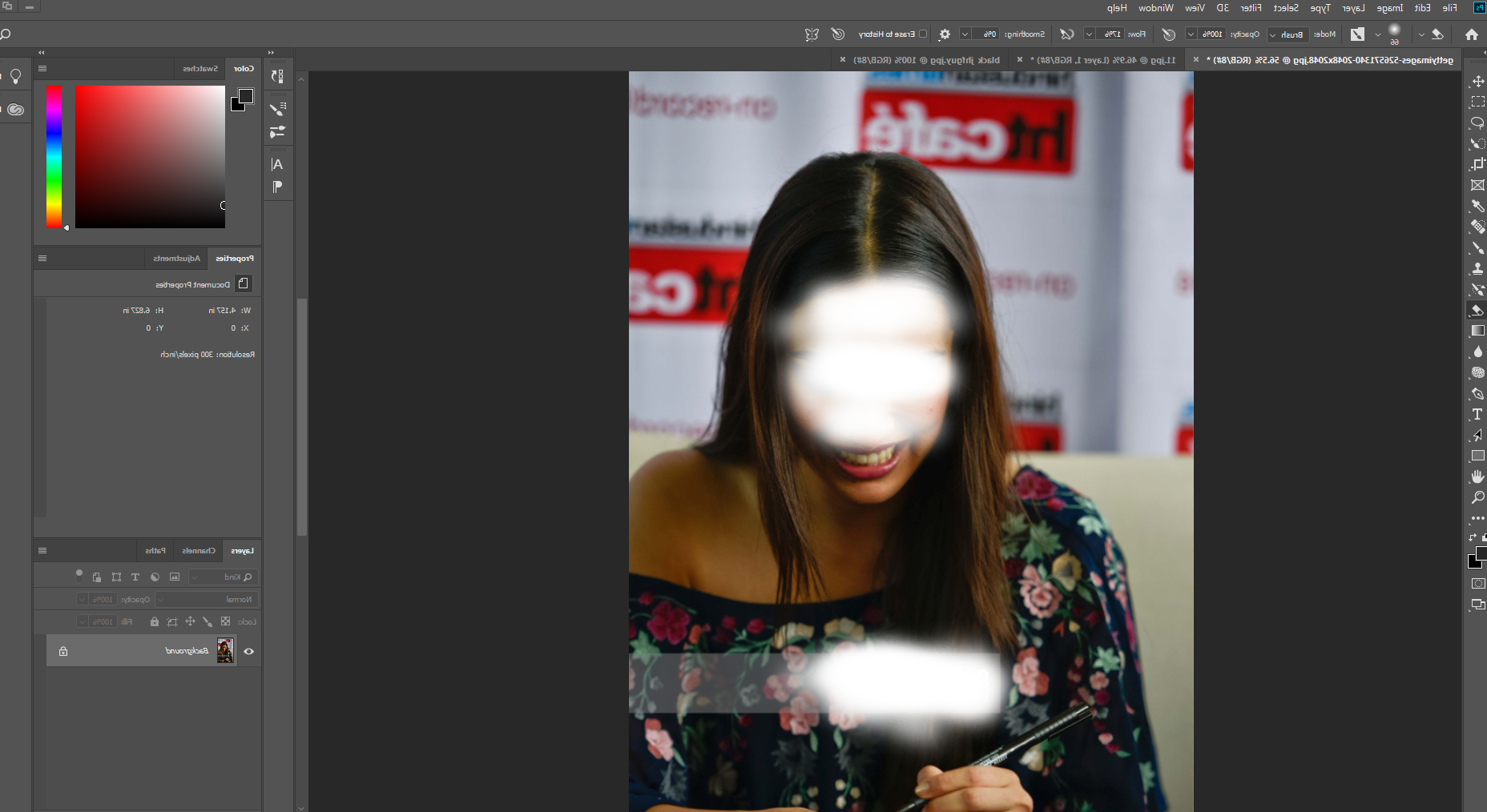The width and height of the screenshot is (1487, 812).
Task: Switch to the Adjustments tab
Action: [x=177, y=259]
